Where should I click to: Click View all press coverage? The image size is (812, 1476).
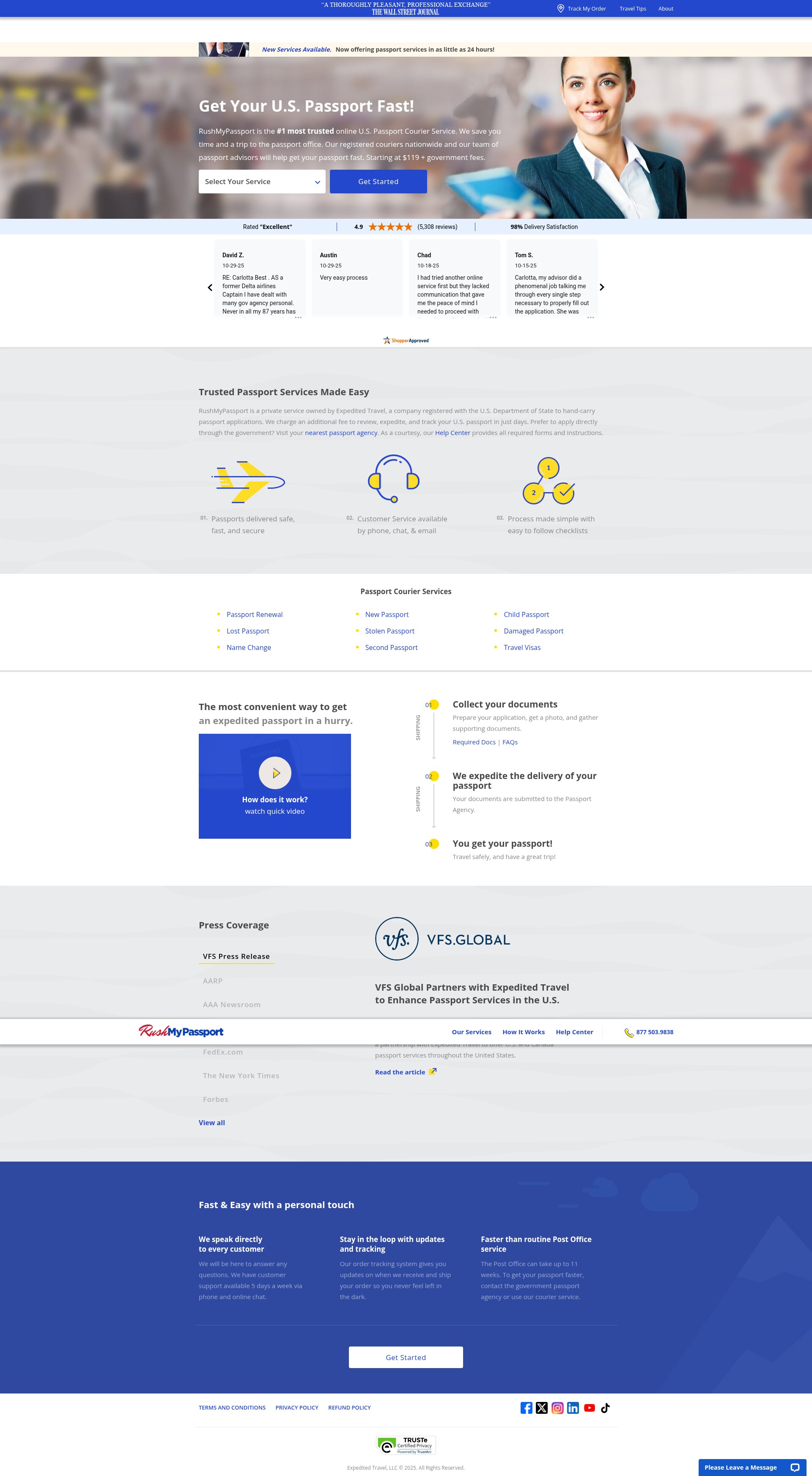click(211, 1123)
